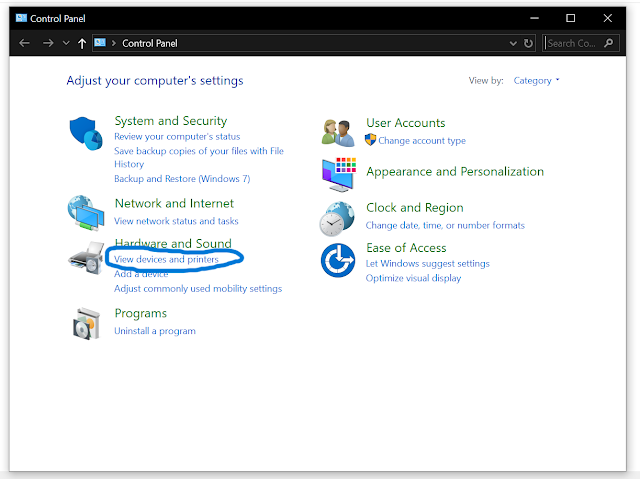This screenshot has height=479, width=640.
Task: Open Clock and Region category
Action: [415, 208]
